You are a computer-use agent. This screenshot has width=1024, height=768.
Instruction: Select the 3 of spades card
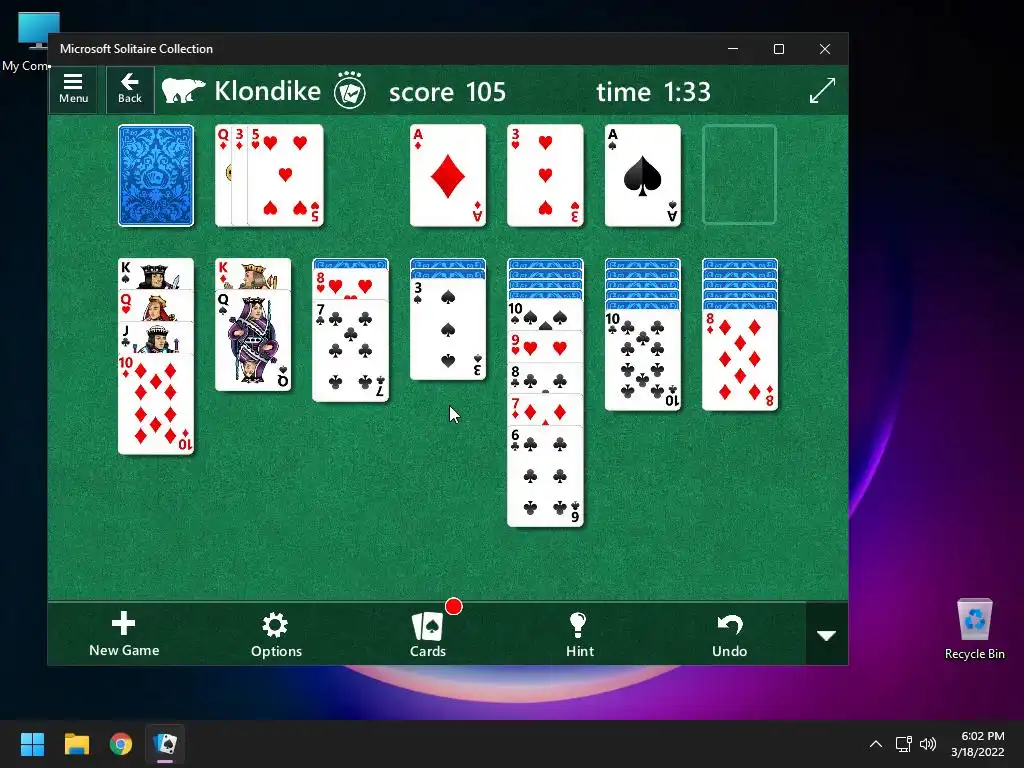[x=447, y=329]
